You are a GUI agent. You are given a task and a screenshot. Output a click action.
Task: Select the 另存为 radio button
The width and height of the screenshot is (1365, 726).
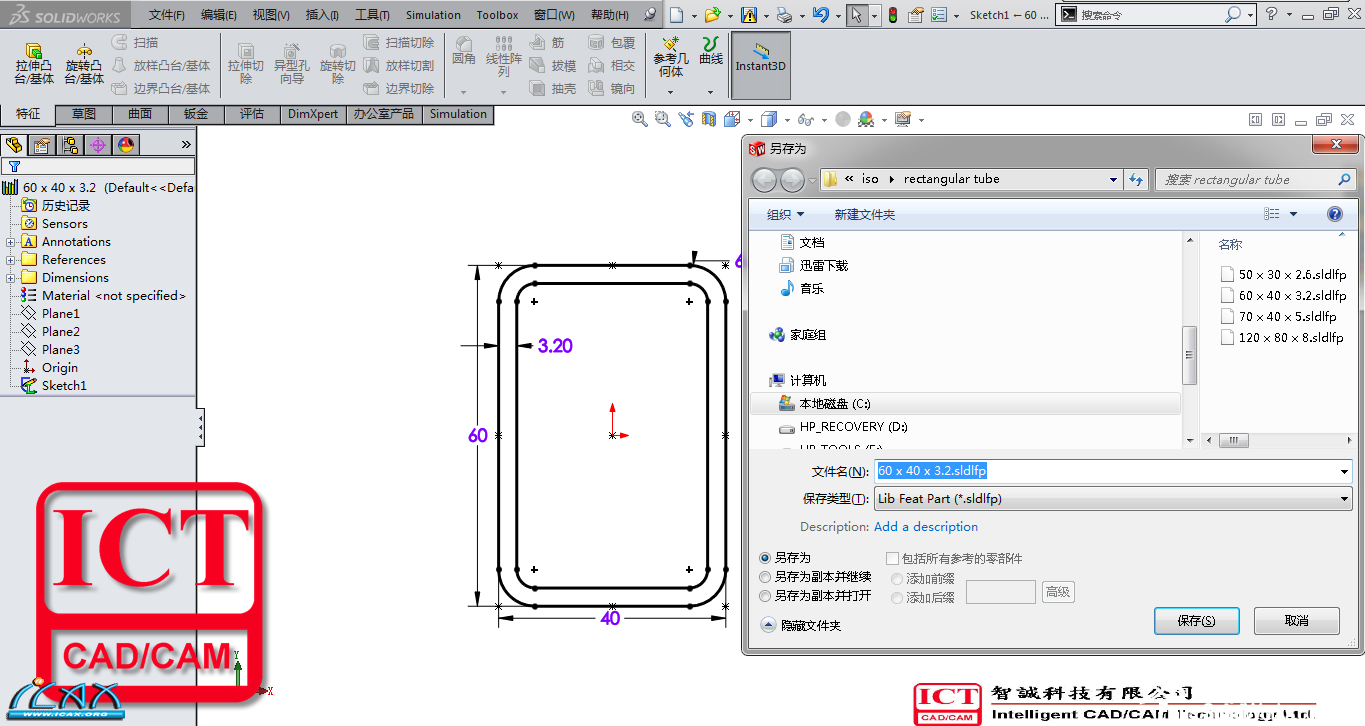pos(766,558)
